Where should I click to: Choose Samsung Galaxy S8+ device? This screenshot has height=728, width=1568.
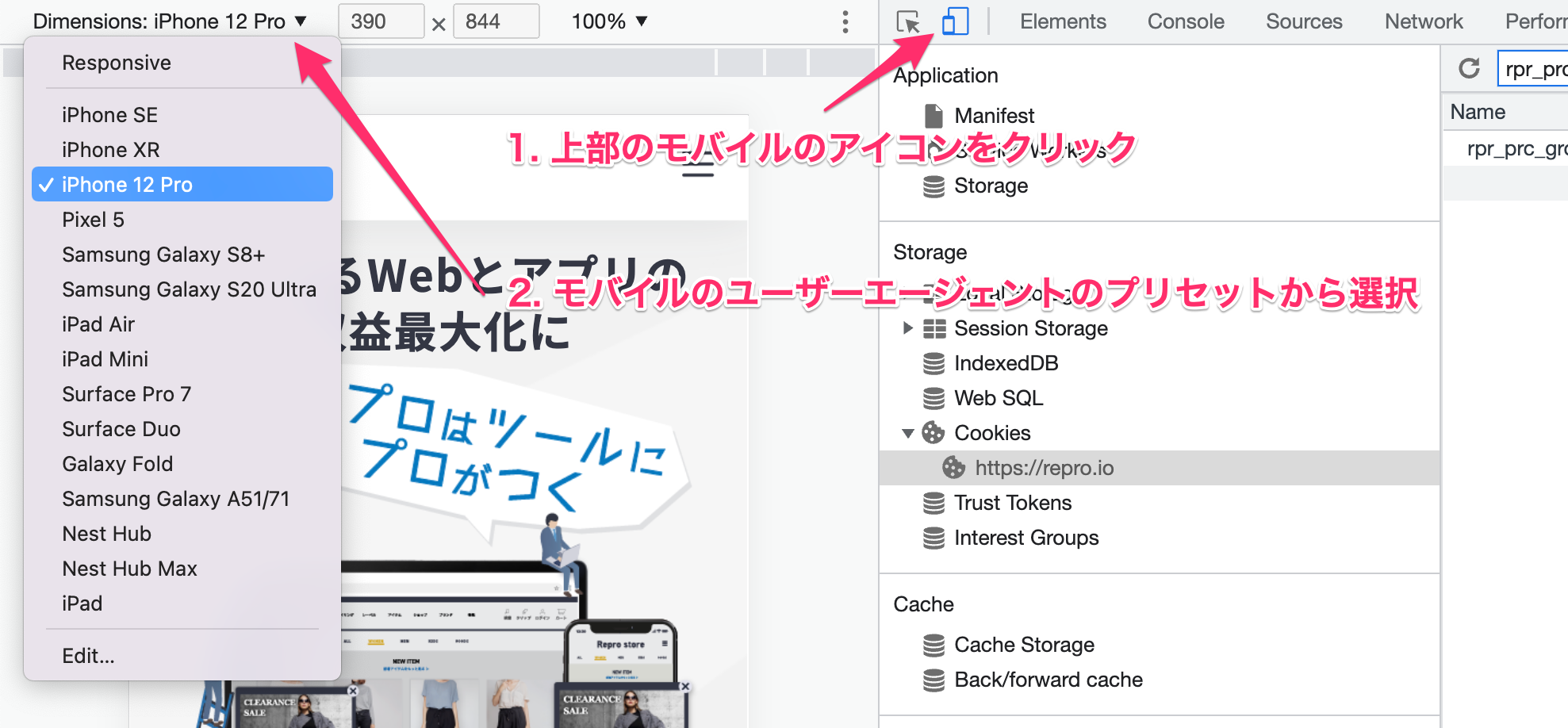pos(182,255)
